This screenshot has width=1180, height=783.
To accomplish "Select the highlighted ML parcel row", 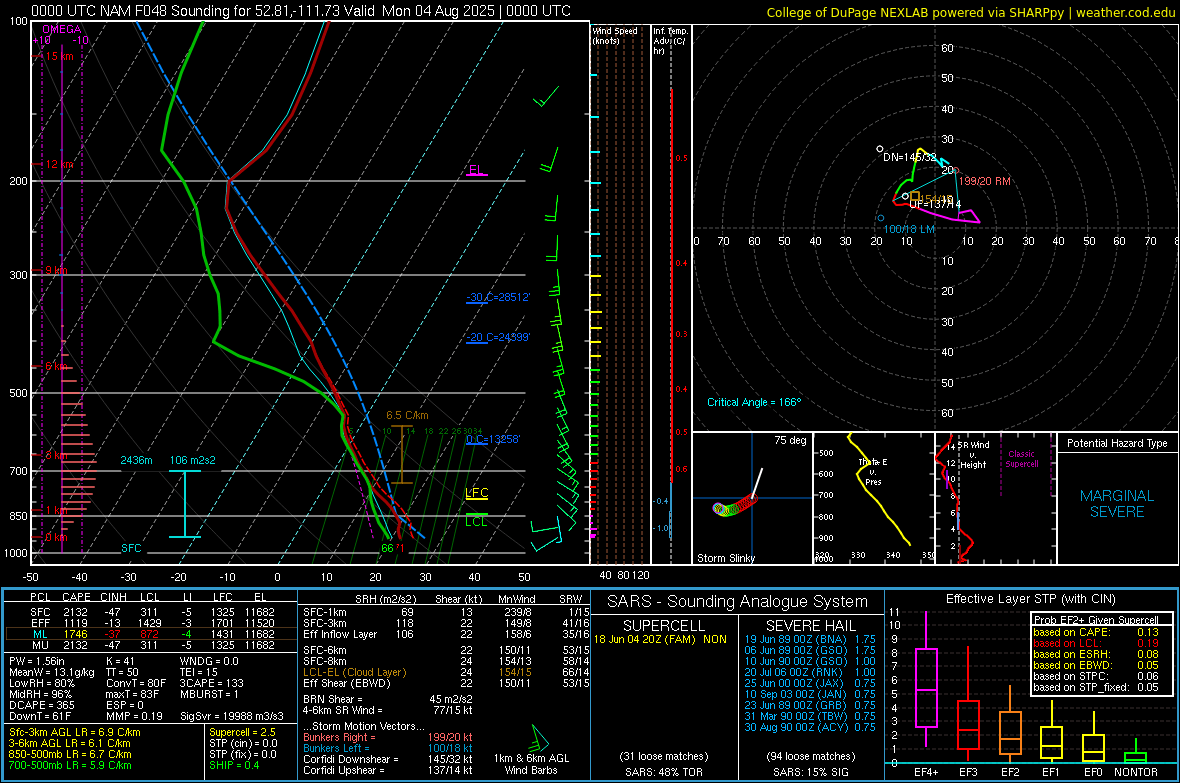I will click(151, 634).
